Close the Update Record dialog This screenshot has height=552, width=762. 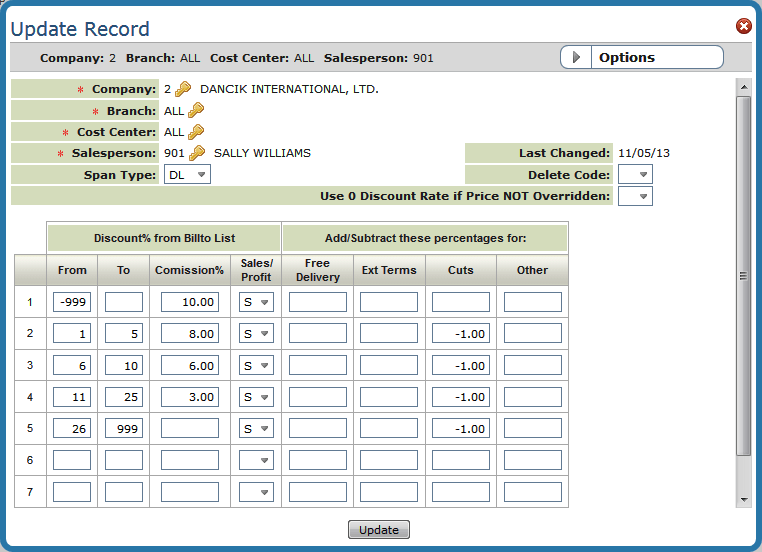[x=744, y=26]
